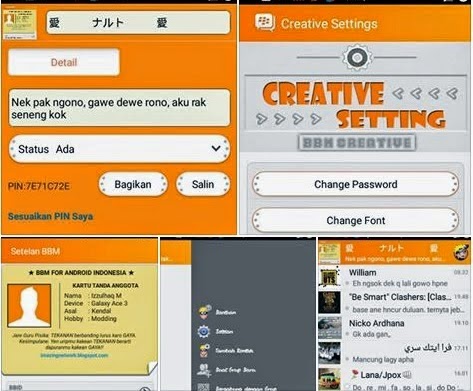Tap William's avatar picture
The width and height of the screenshot is (473, 391).
click(329, 277)
